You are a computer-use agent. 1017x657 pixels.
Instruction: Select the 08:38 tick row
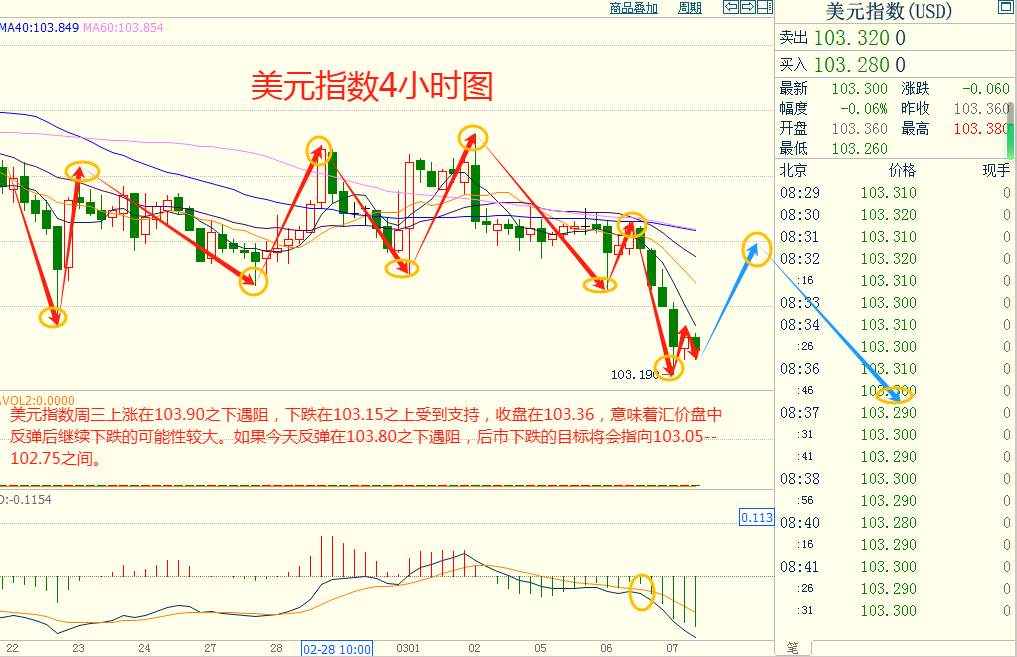(x=895, y=479)
